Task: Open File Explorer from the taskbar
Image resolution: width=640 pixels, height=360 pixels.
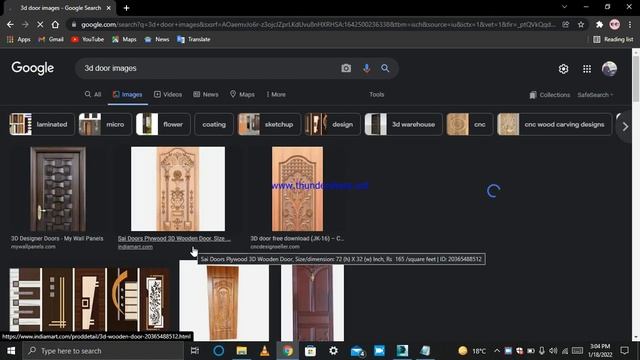Action: 242,351
